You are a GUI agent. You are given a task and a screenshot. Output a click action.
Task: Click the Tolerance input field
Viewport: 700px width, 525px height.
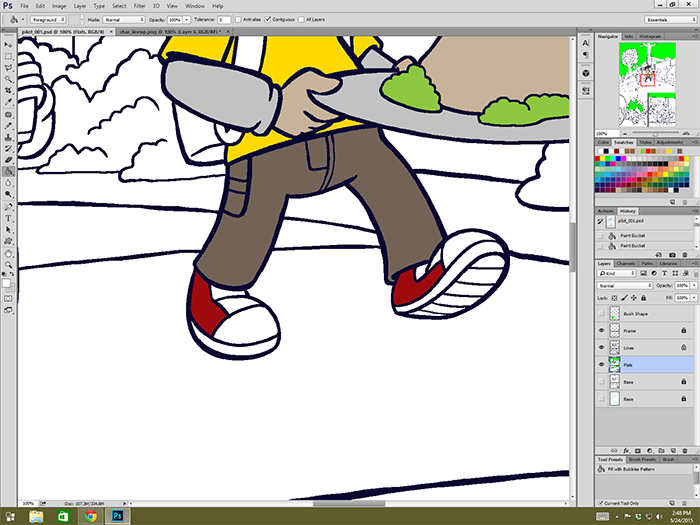click(x=224, y=20)
